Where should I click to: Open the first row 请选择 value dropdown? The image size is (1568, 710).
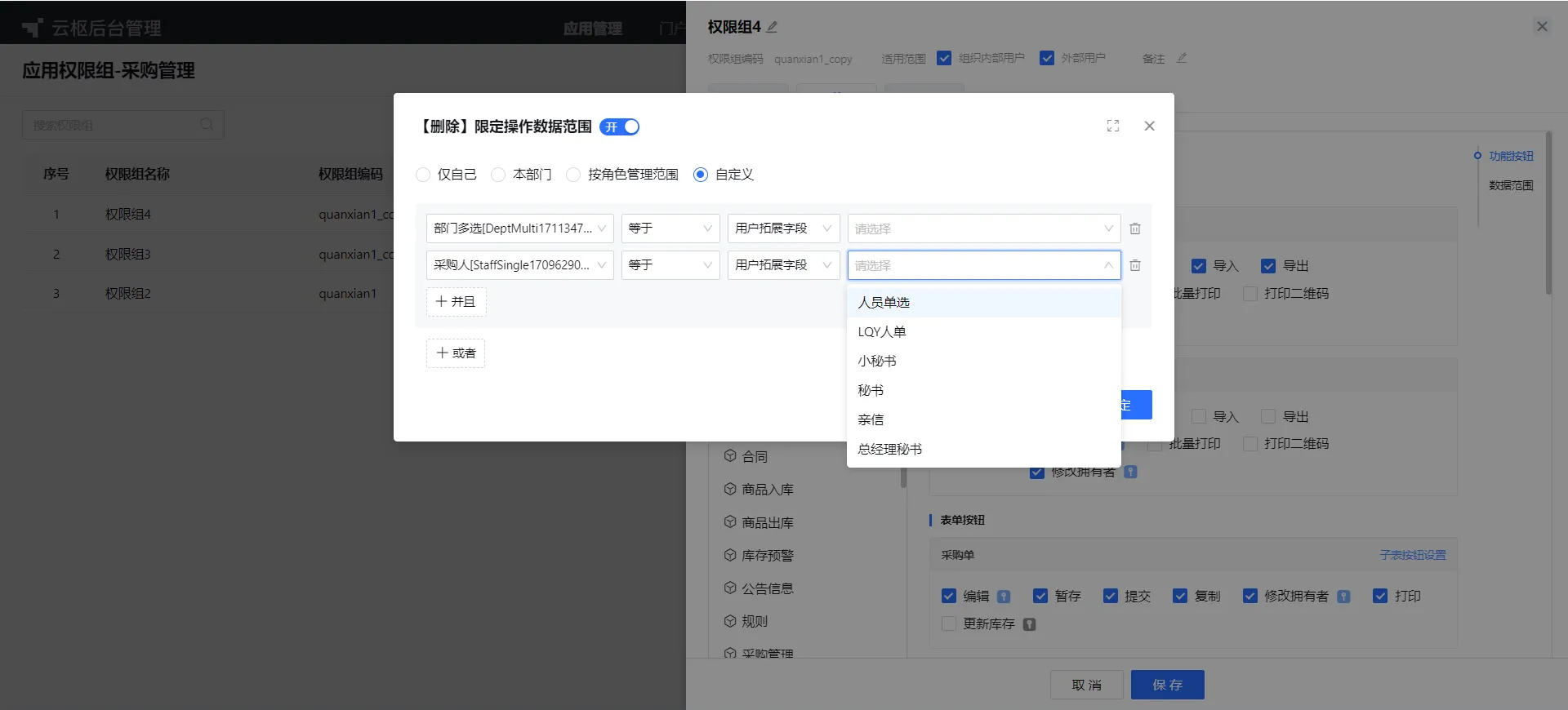(x=984, y=229)
